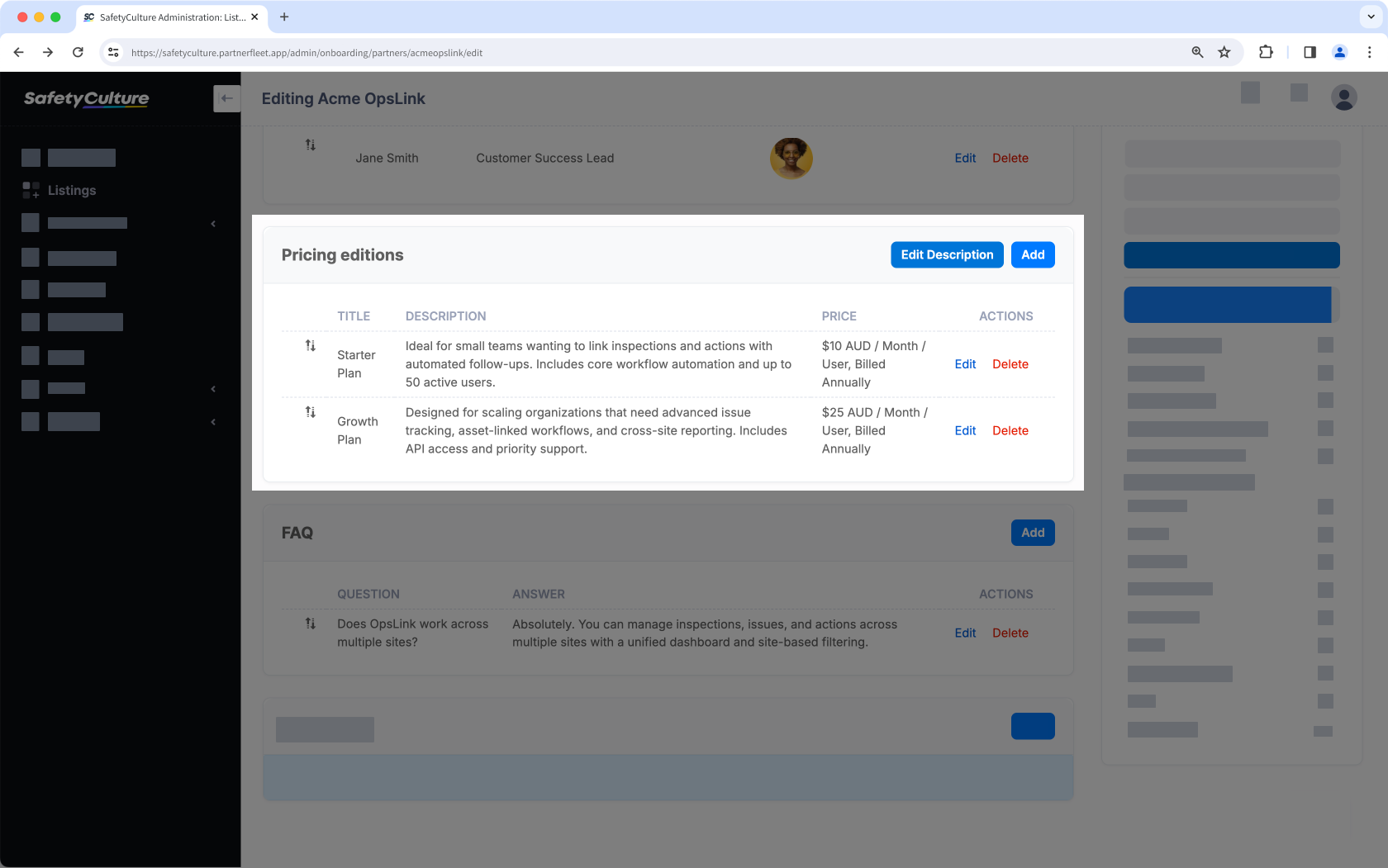Click the Starter Plan description text
Screen dimensions: 1388x868
point(598,364)
